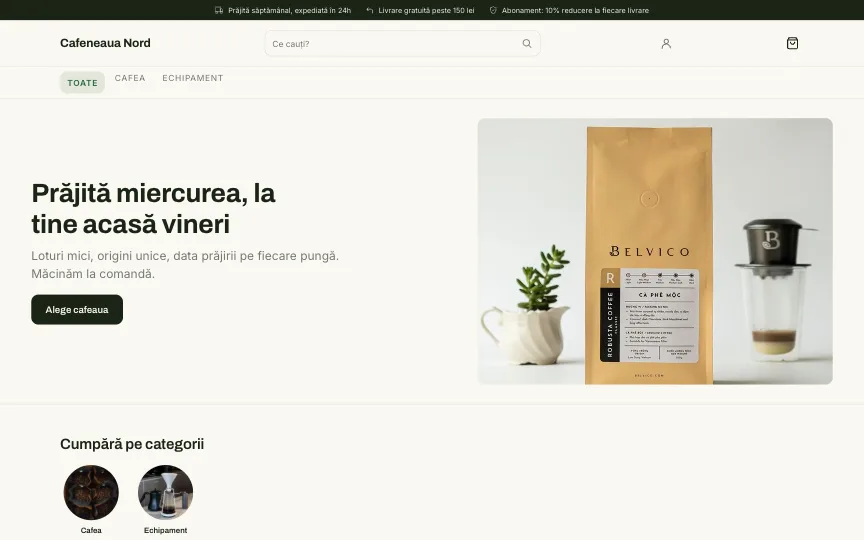Click the Cafeneaua Nord logo link
Viewport: 864px width, 540px height.
point(105,43)
